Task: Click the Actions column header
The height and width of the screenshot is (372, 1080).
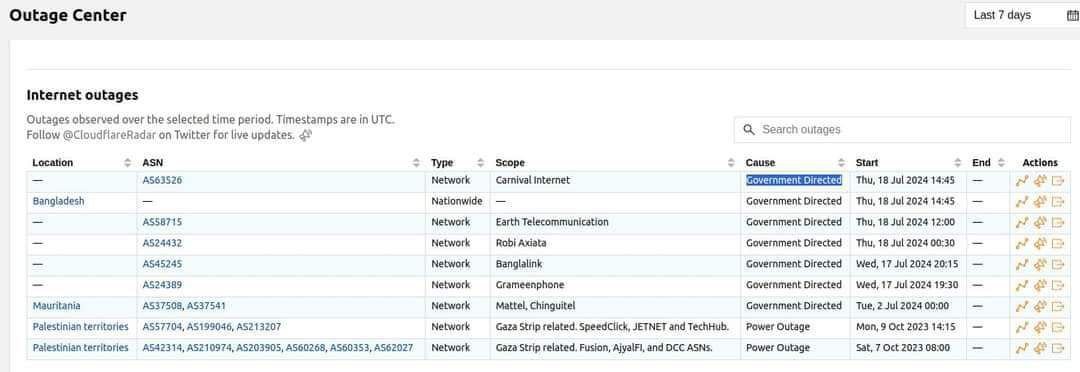Action: [1039, 163]
